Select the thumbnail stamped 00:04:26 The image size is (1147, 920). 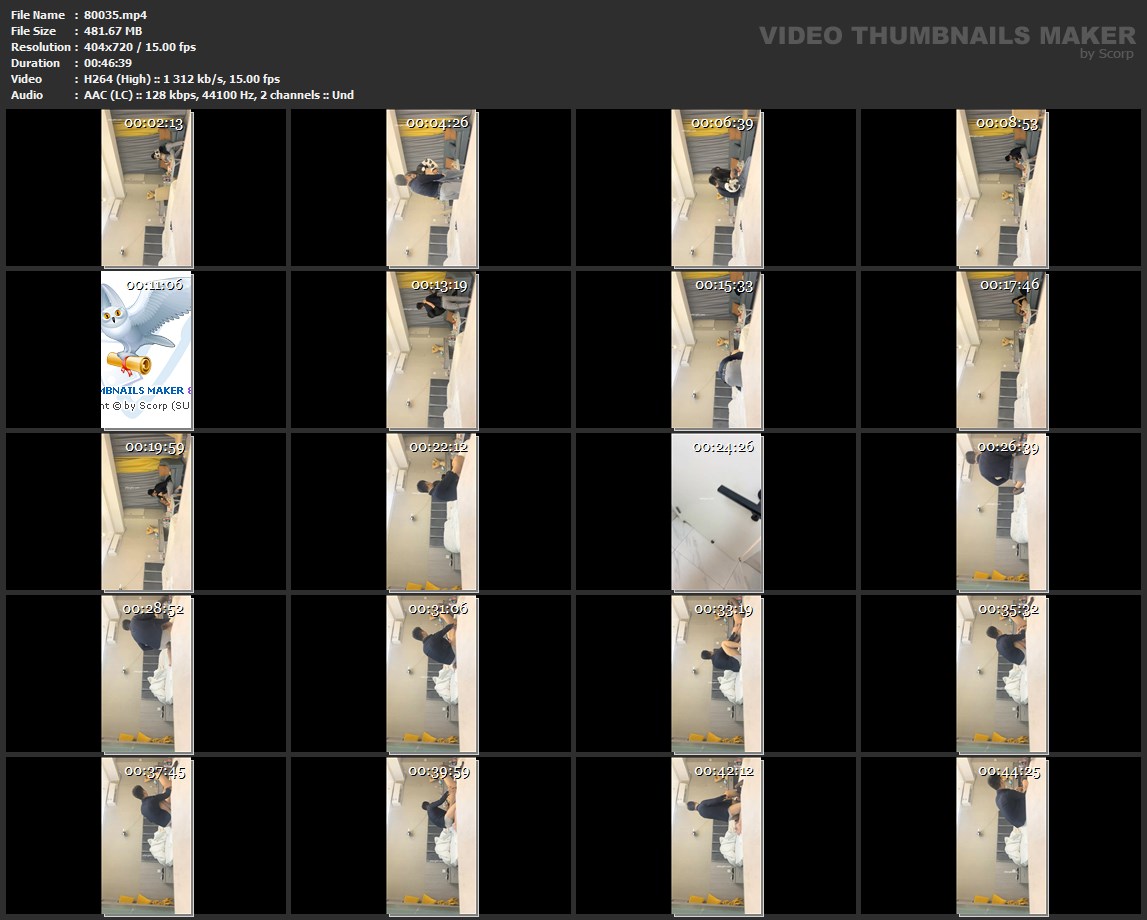tap(432, 188)
